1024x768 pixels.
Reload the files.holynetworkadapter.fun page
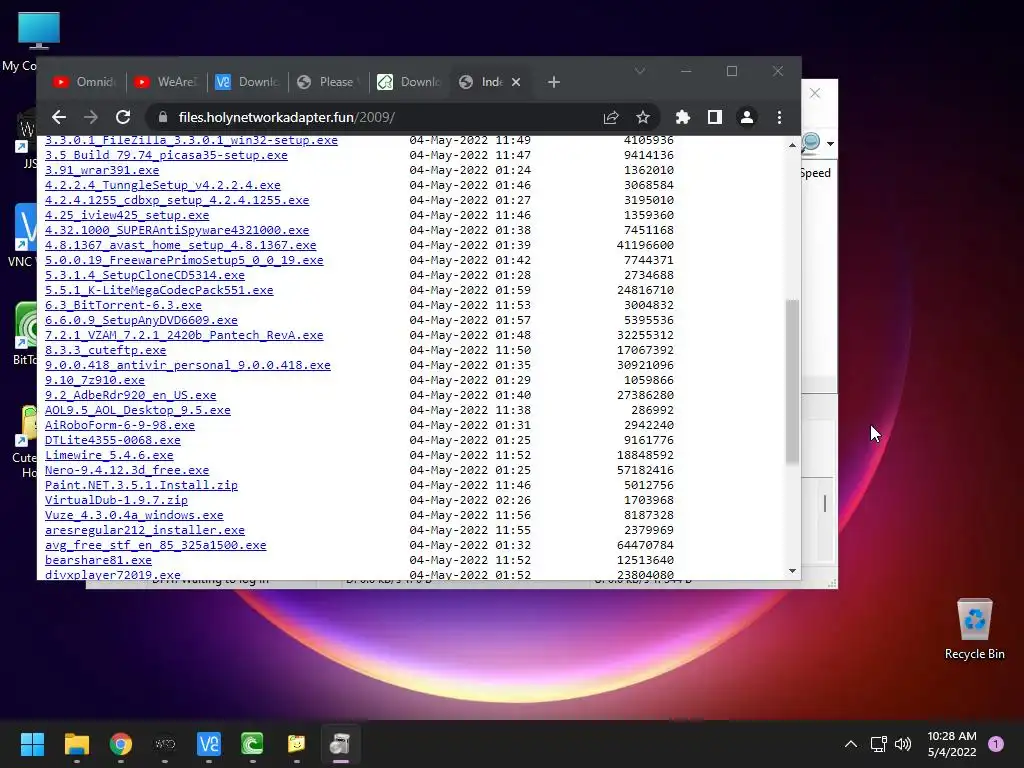(x=123, y=118)
